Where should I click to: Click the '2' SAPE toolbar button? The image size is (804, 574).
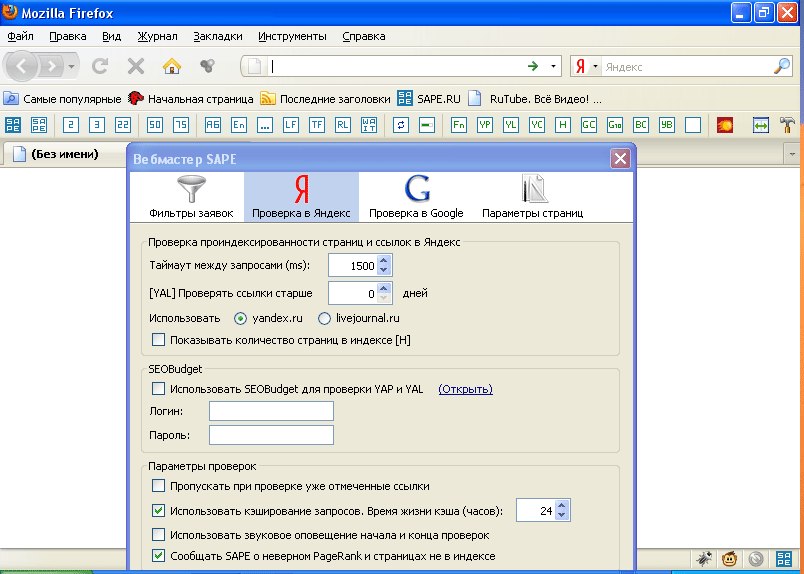(71, 125)
